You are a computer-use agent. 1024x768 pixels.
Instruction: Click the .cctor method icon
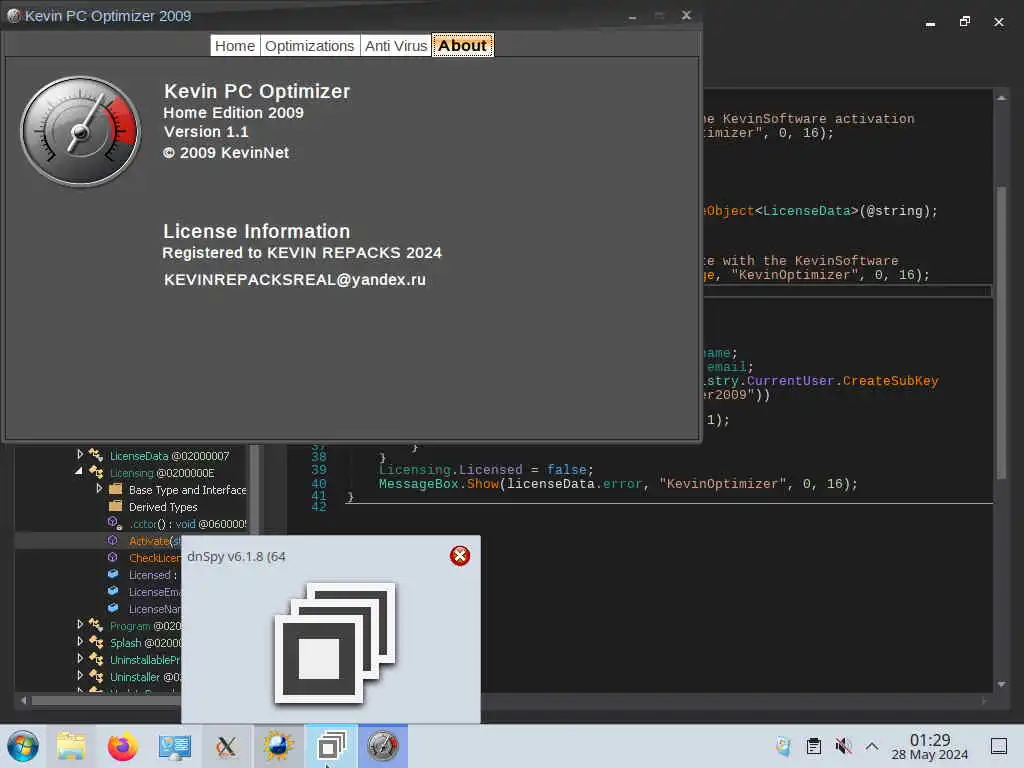114,523
